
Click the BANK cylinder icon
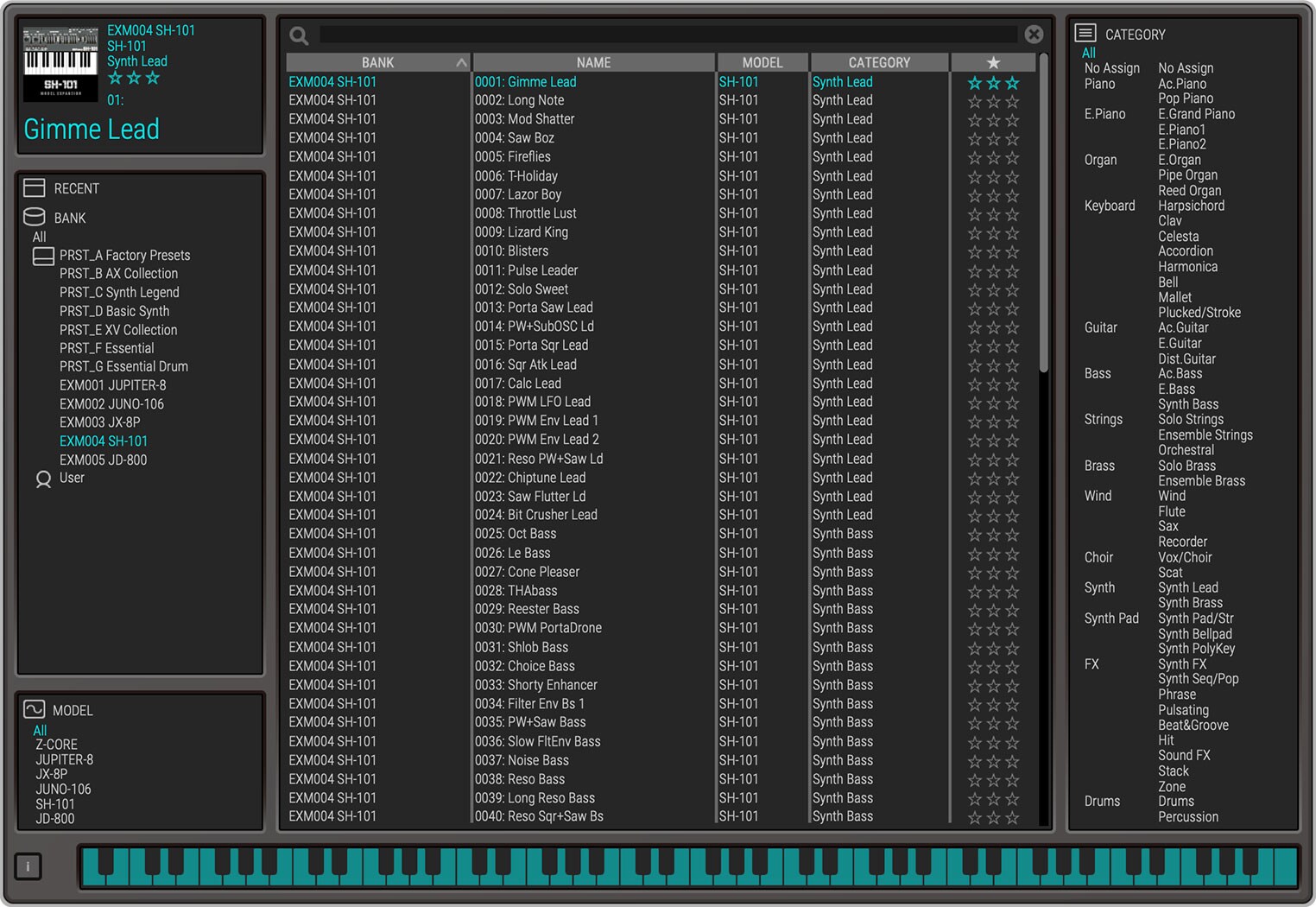(x=35, y=217)
